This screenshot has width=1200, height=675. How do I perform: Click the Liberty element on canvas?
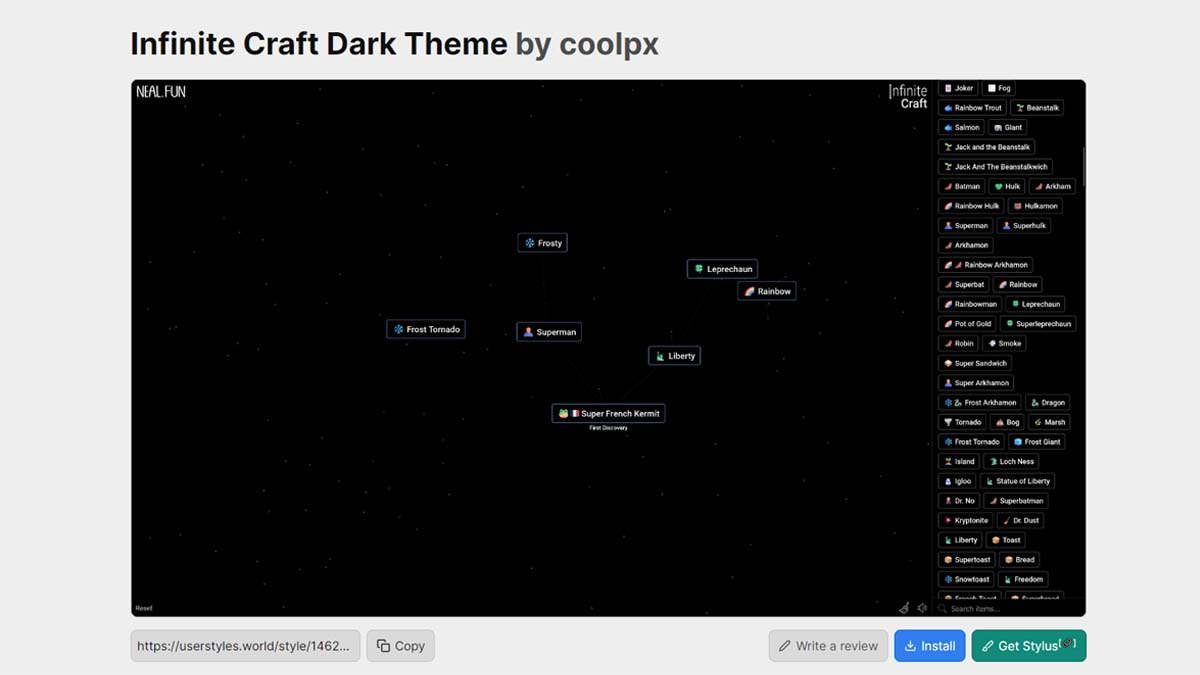(x=675, y=356)
